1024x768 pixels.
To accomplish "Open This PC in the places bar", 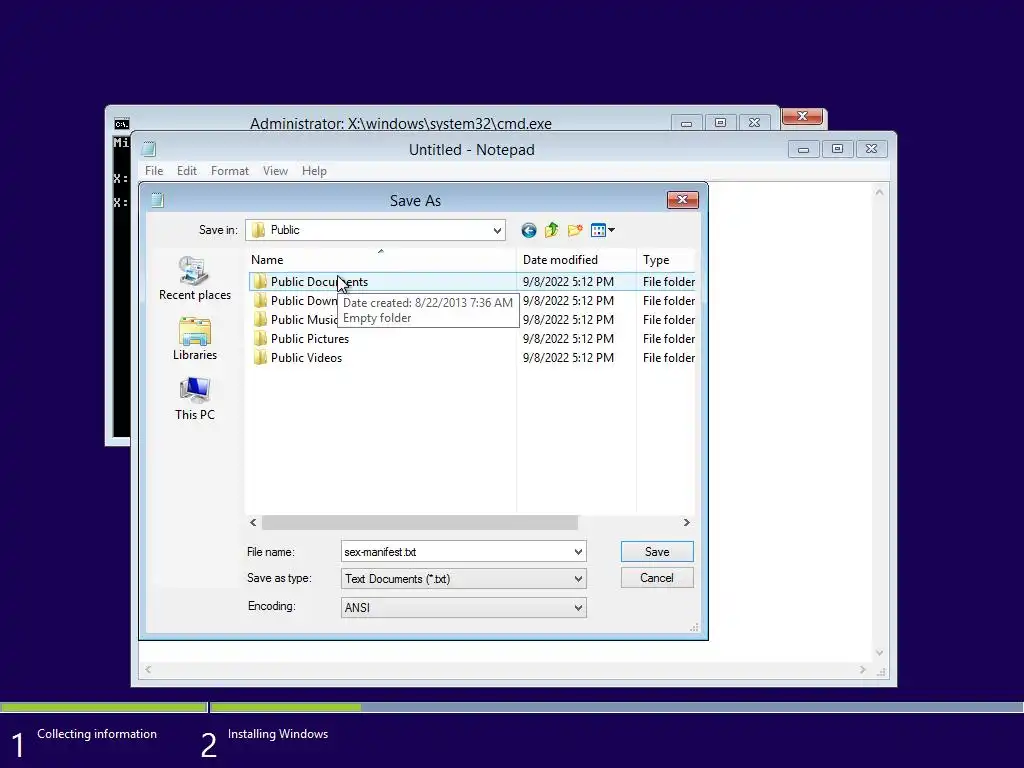I will coord(195,399).
